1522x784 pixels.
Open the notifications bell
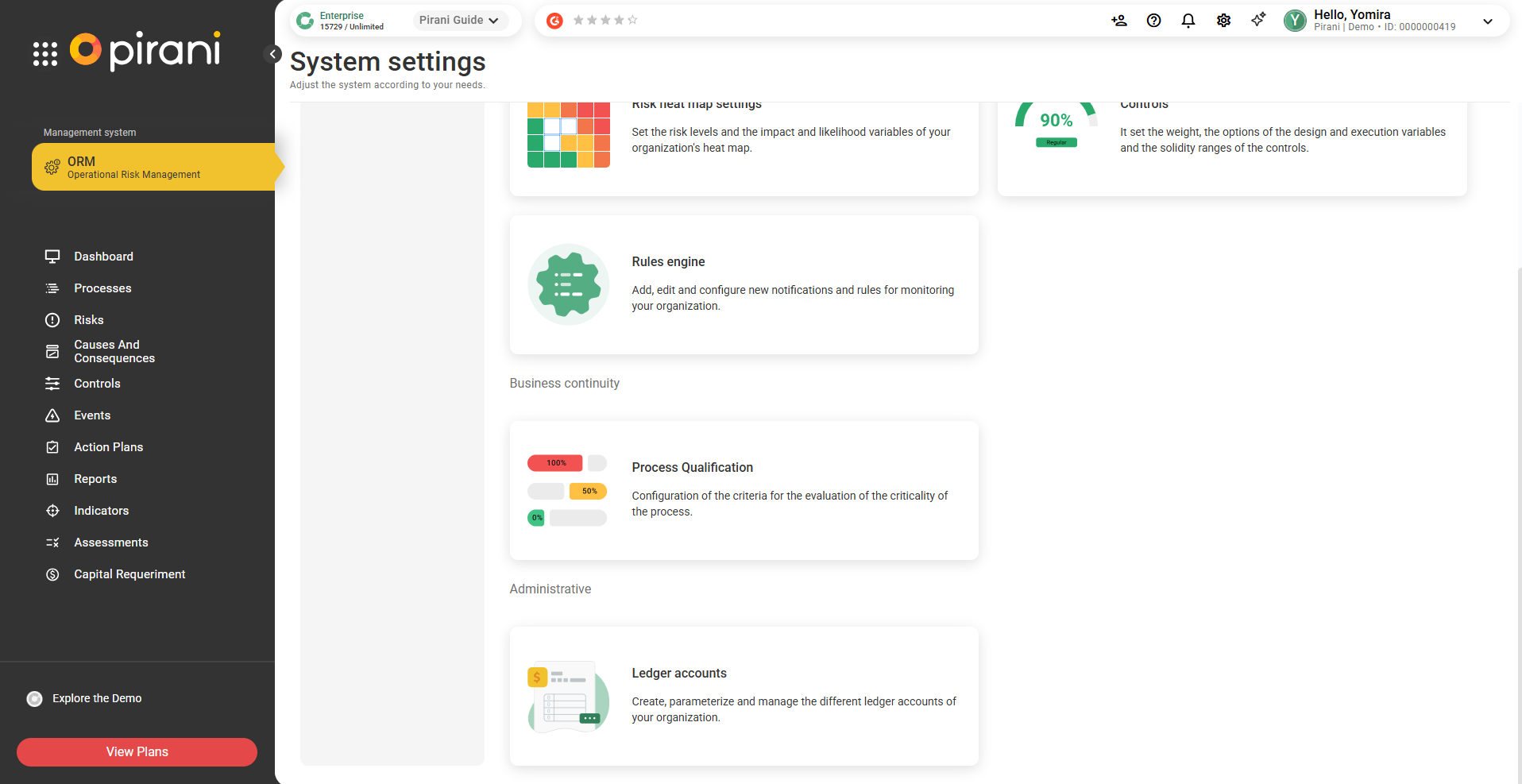pyautogui.click(x=1188, y=21)
